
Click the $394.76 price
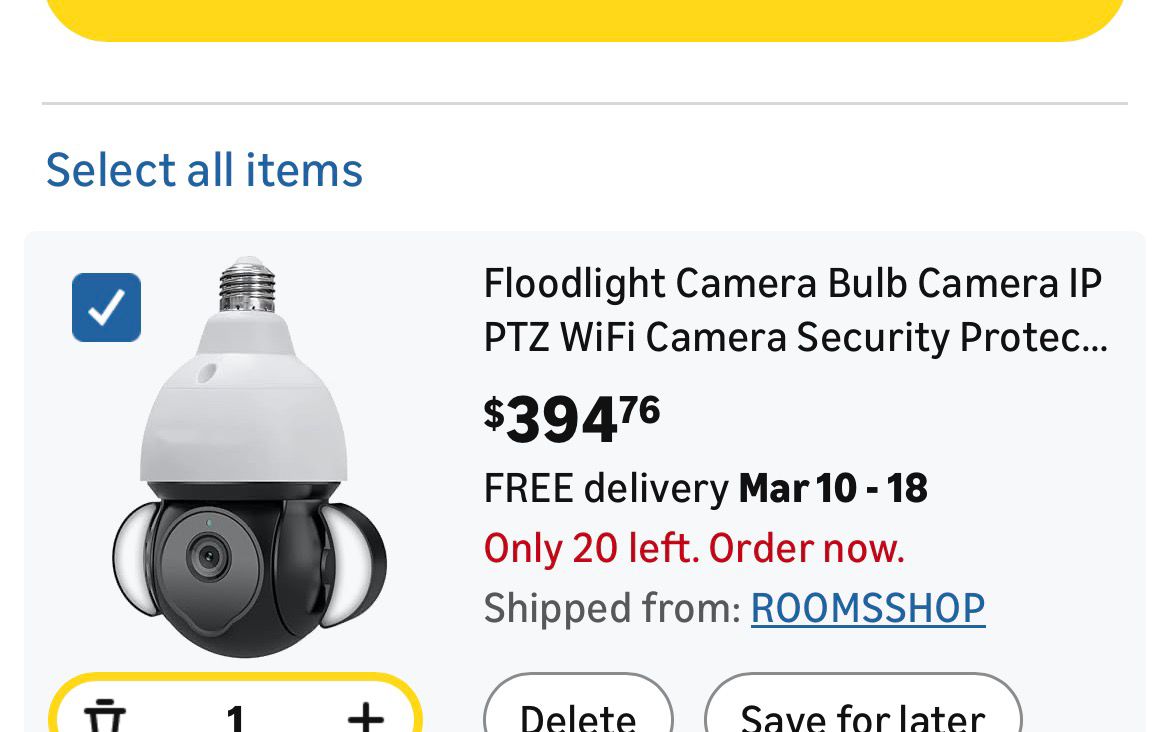click(572, 419)
